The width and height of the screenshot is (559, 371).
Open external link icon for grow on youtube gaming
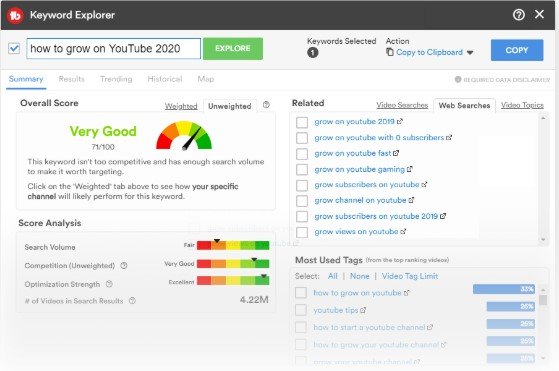coord(410,169)
